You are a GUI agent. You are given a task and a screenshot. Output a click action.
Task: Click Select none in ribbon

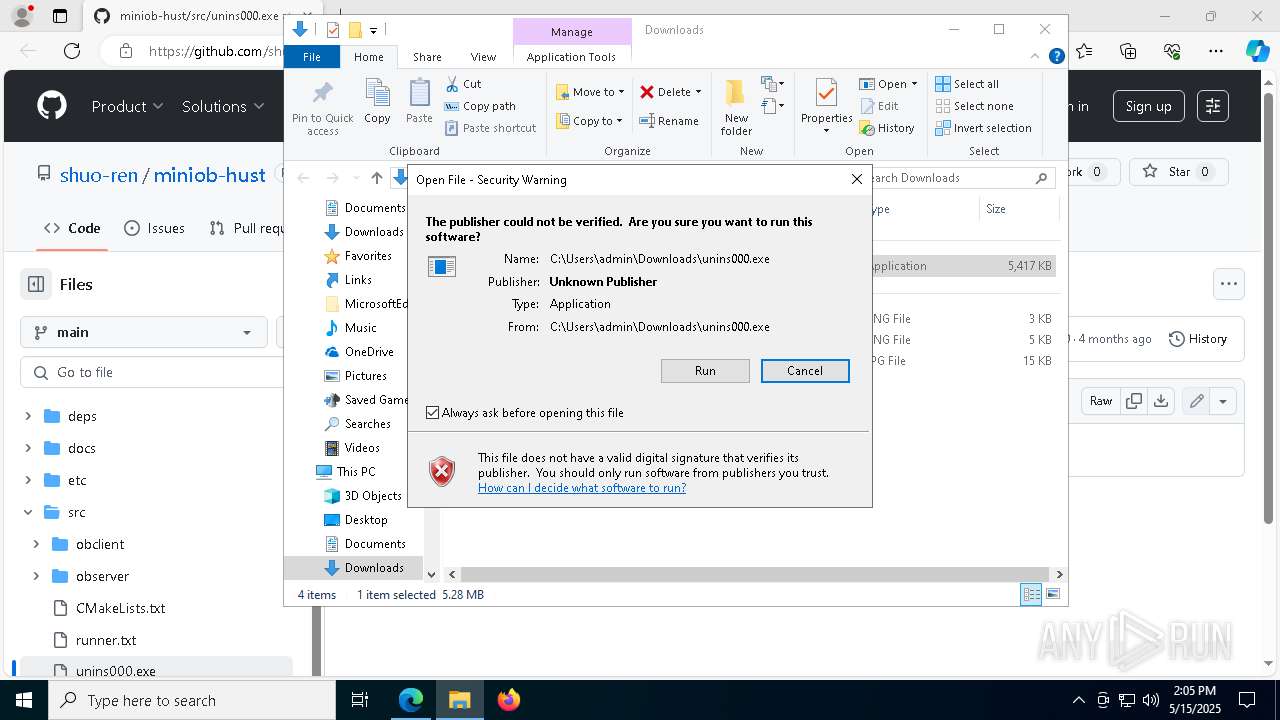[974, 106]
